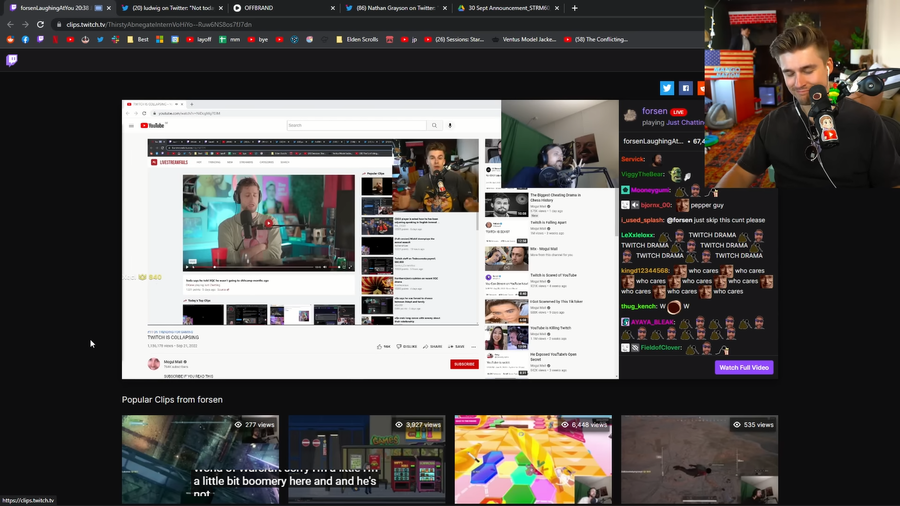Open forsen's channel avatar

630,115
